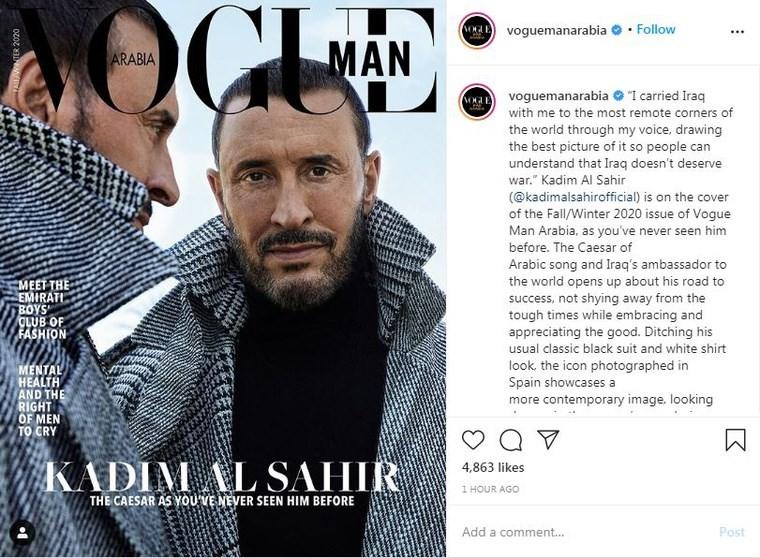The image size is (760, 558).
Task: View the 4,863 likes list
Action: (493, 467)
